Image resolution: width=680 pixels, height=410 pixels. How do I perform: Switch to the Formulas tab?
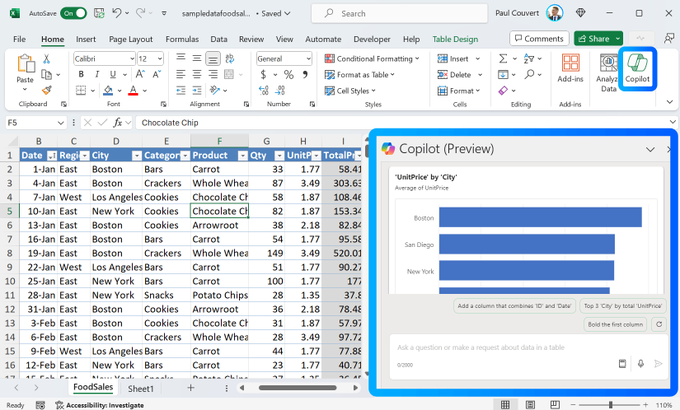(182, 39)
